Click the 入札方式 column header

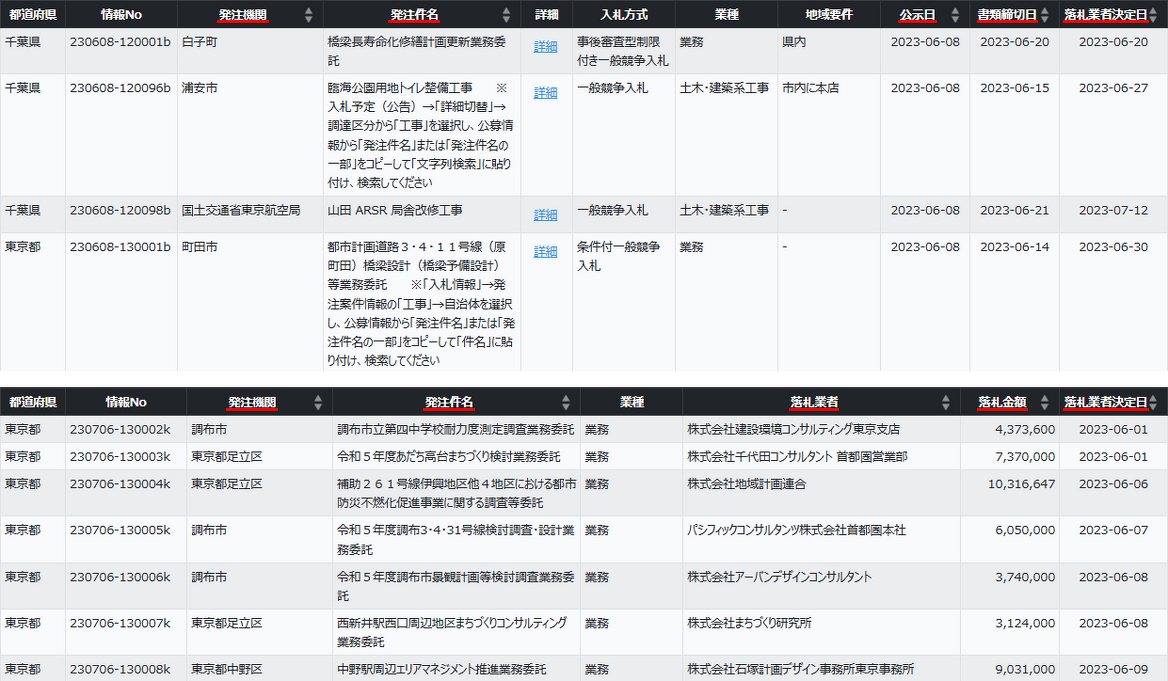[x=623, y=15]
